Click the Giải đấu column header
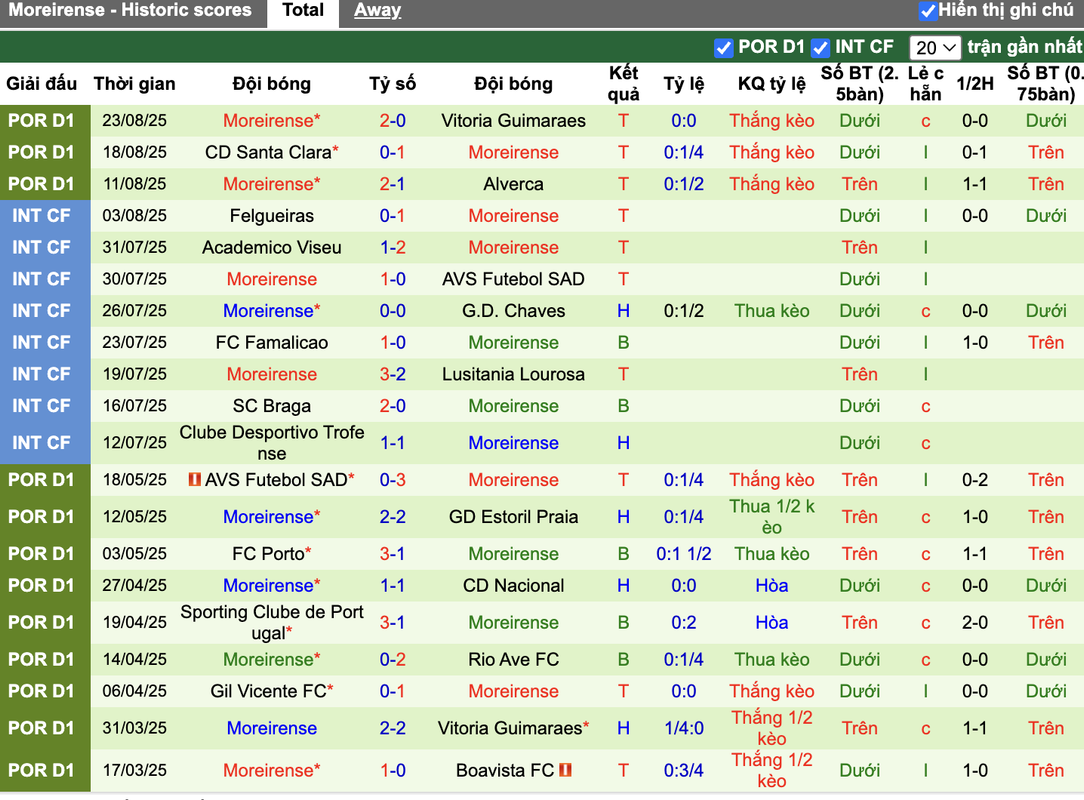This screenshot has width=1084, height=800. click(x=41, y=84)
